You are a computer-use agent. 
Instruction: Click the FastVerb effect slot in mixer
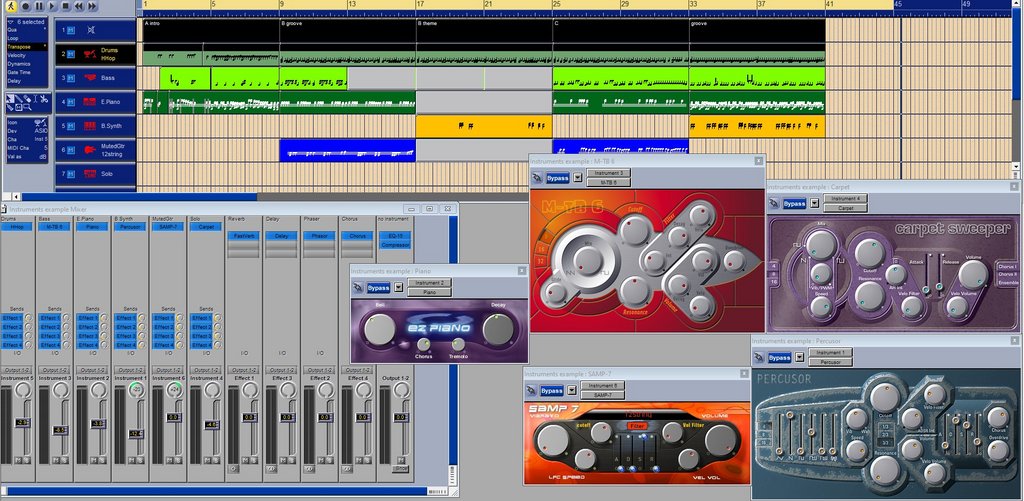click(244, 236)
